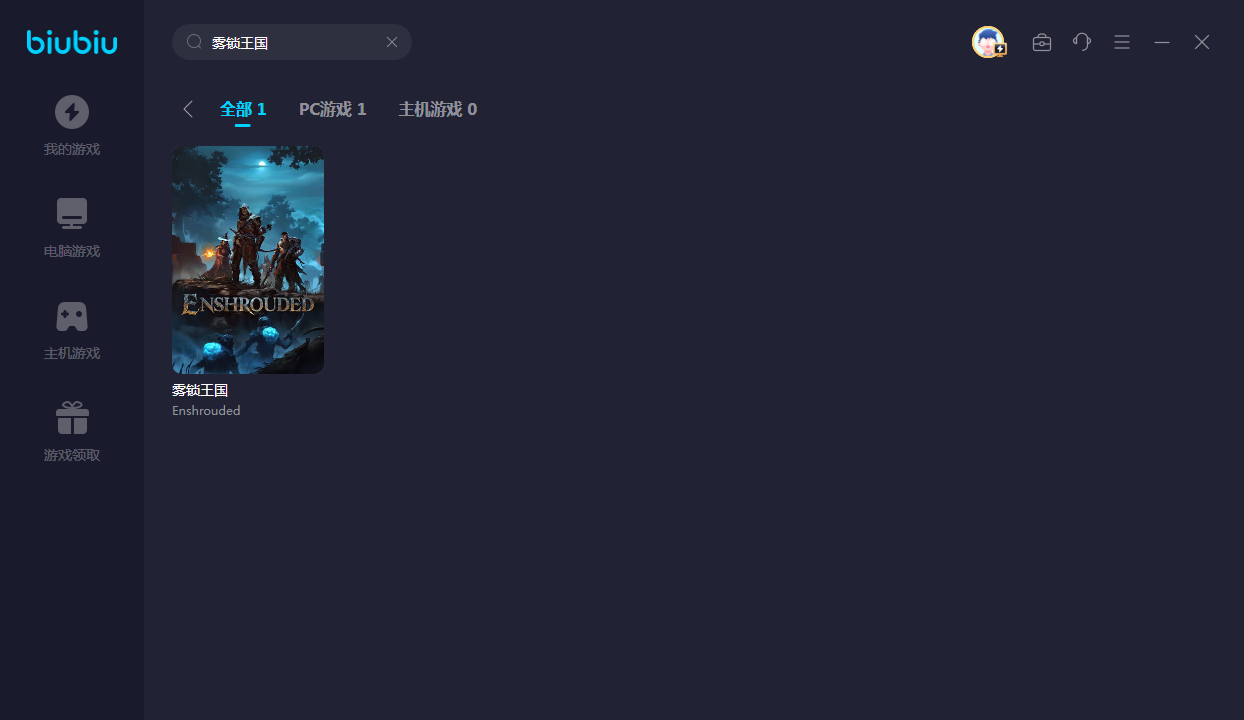Image resolution: width=1244 pixels, height=720 pixels.
Task: Clear the search text with the X
Action: coord(392,42)
